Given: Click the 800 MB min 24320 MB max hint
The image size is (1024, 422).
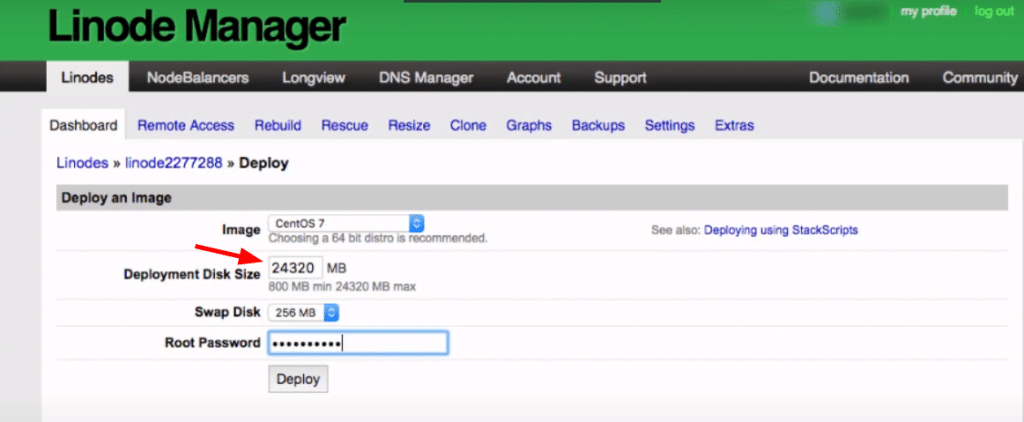Looking at the screenshot, I should 342,286.
